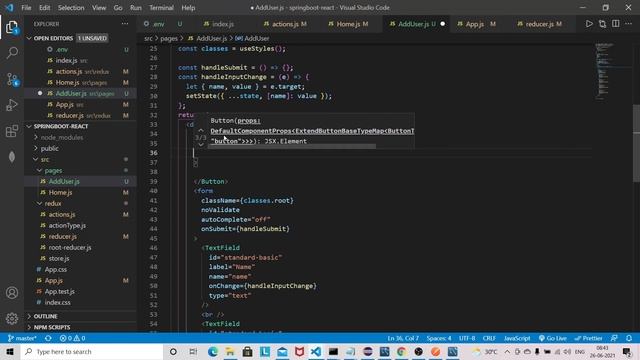Click the Synchronize Changes icon in status bar
Screen dimensions: 640x360
tap(48, 338)
